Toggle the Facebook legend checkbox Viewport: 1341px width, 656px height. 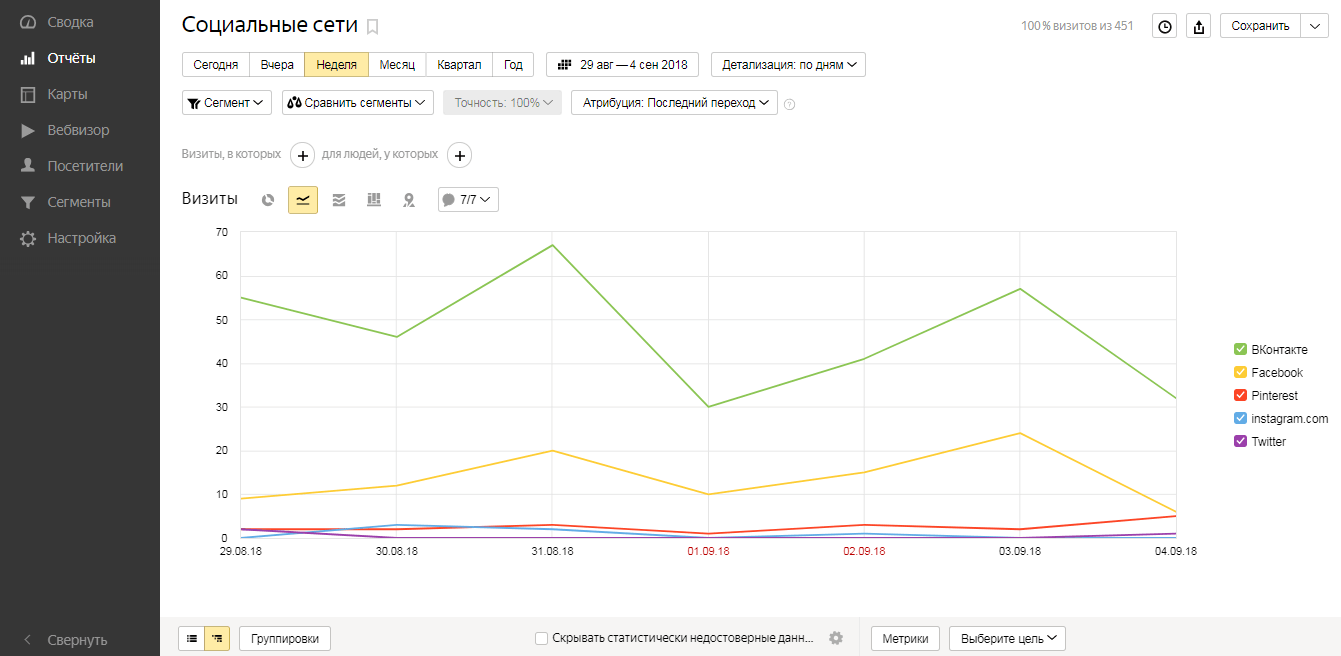tap(1240, 373)
